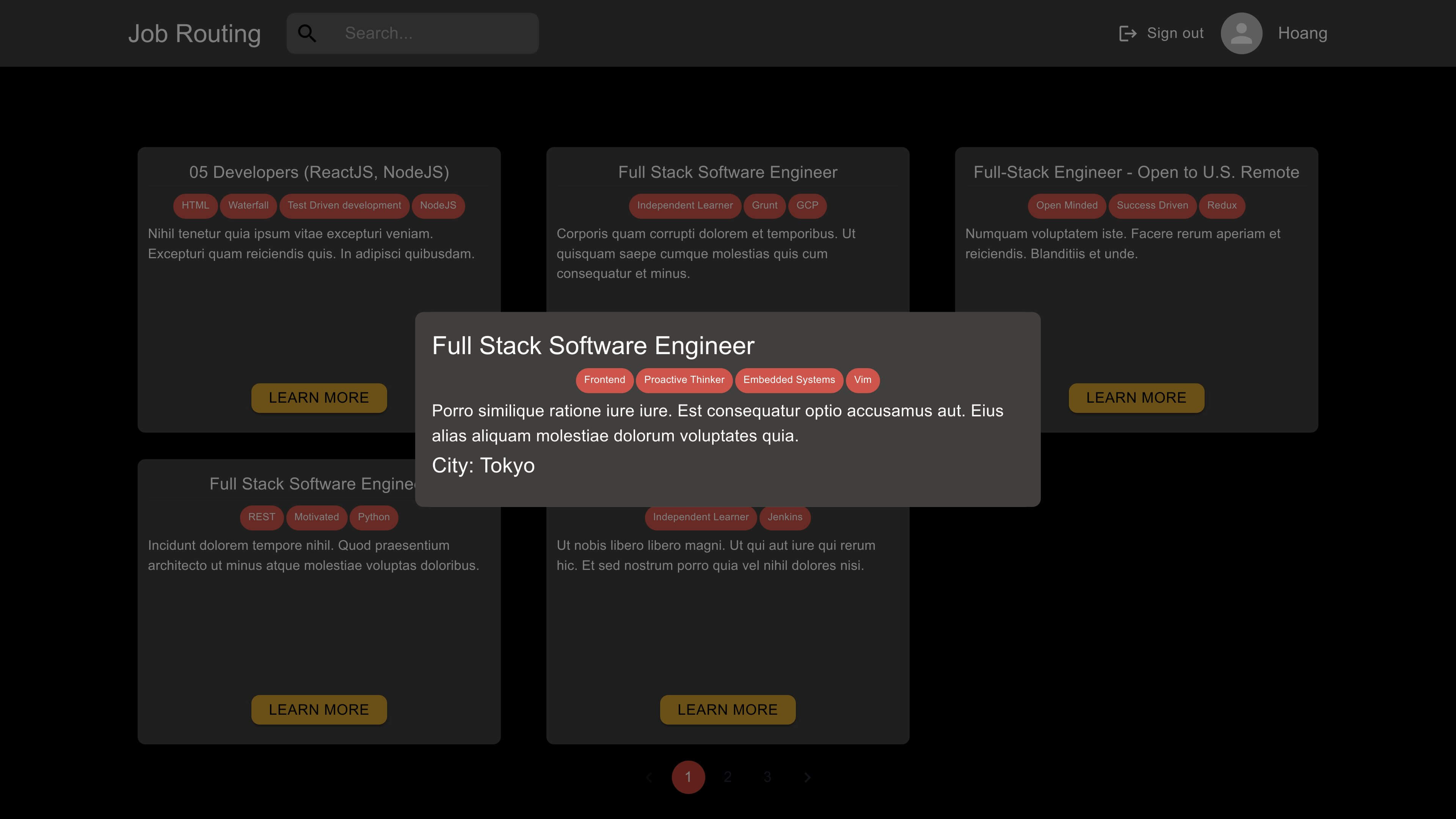The height and width of the screenshot is (819, 1456).
Task: Click the search icon to focus search bar
Action: pyautogui.click(x=307, y=33)
